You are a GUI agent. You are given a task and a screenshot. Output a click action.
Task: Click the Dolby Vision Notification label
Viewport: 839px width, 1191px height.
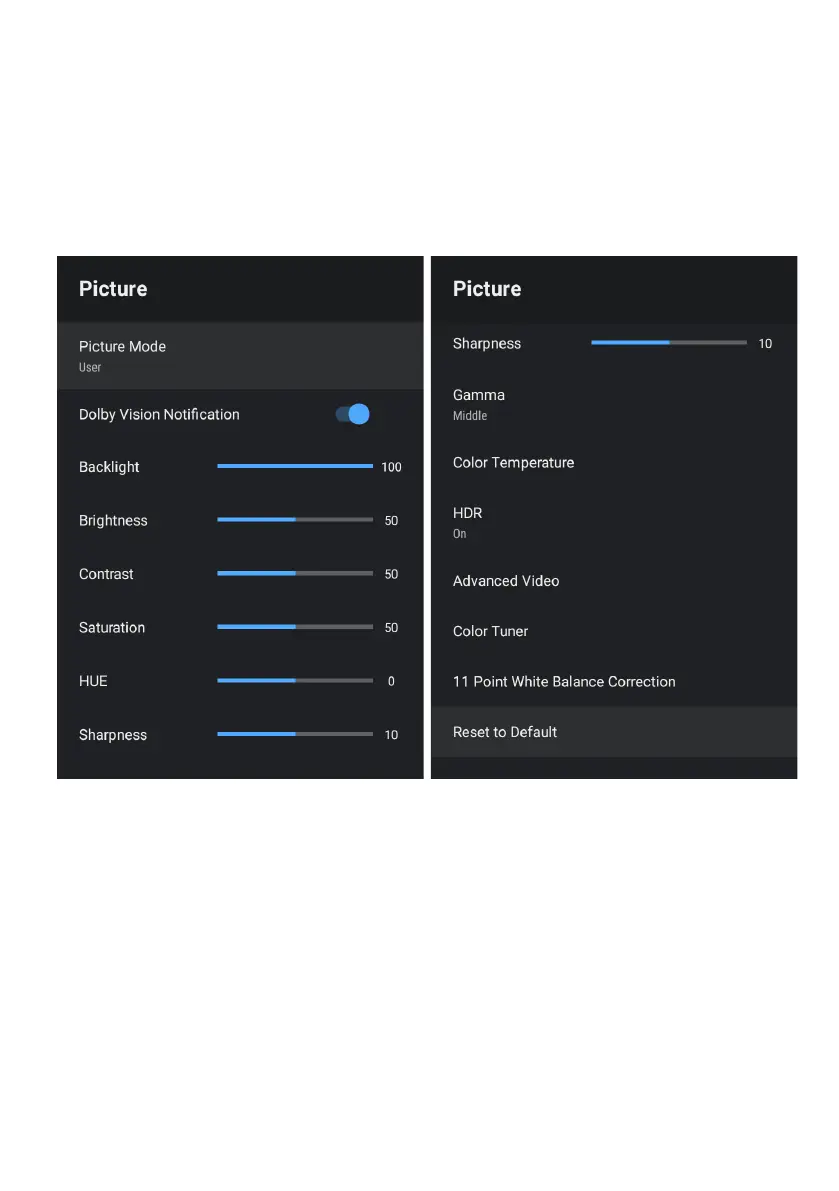pyautogui.click(x=159, y=414)
